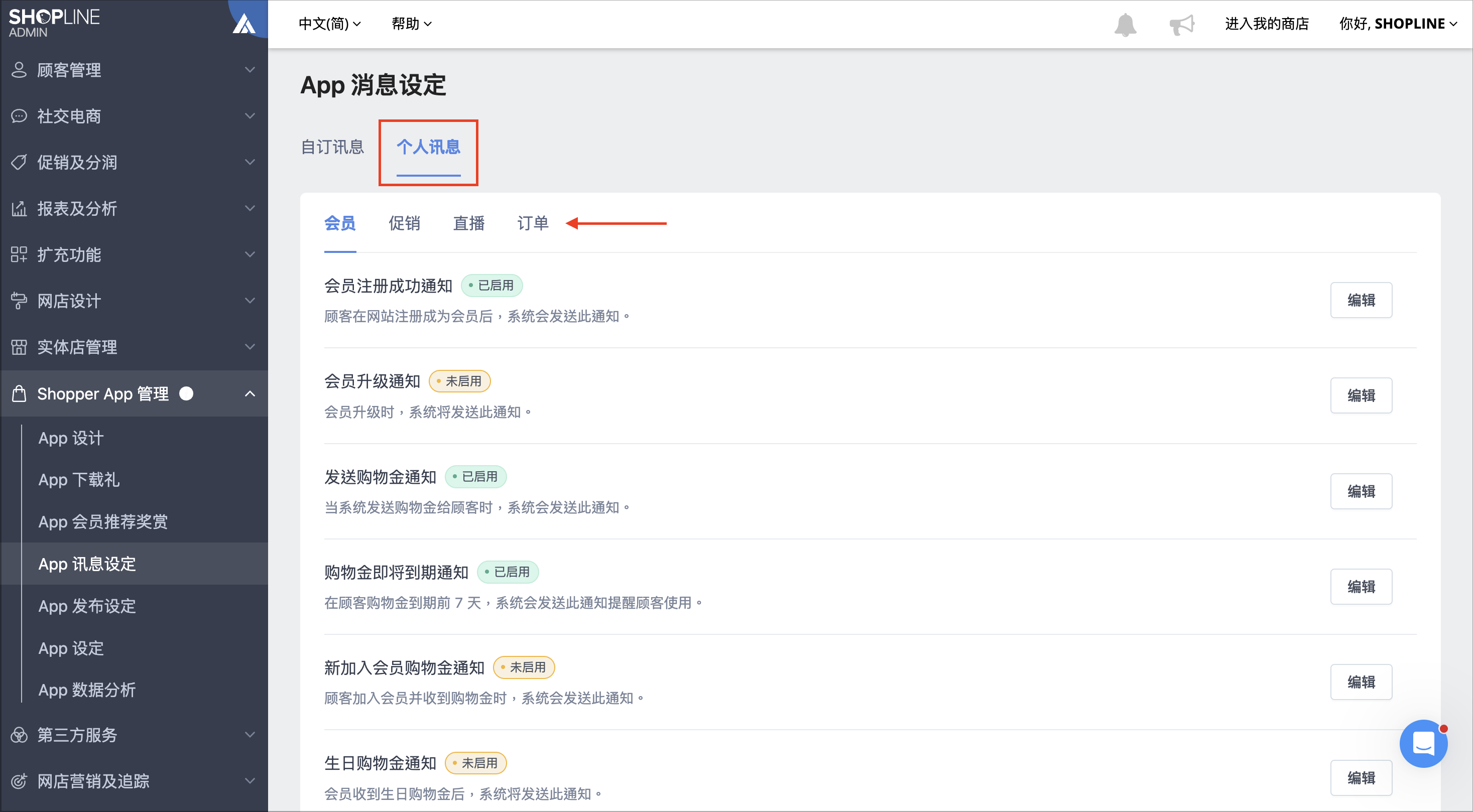
Task: Select the 个人讯息 tab
Action: coord(428,147)
